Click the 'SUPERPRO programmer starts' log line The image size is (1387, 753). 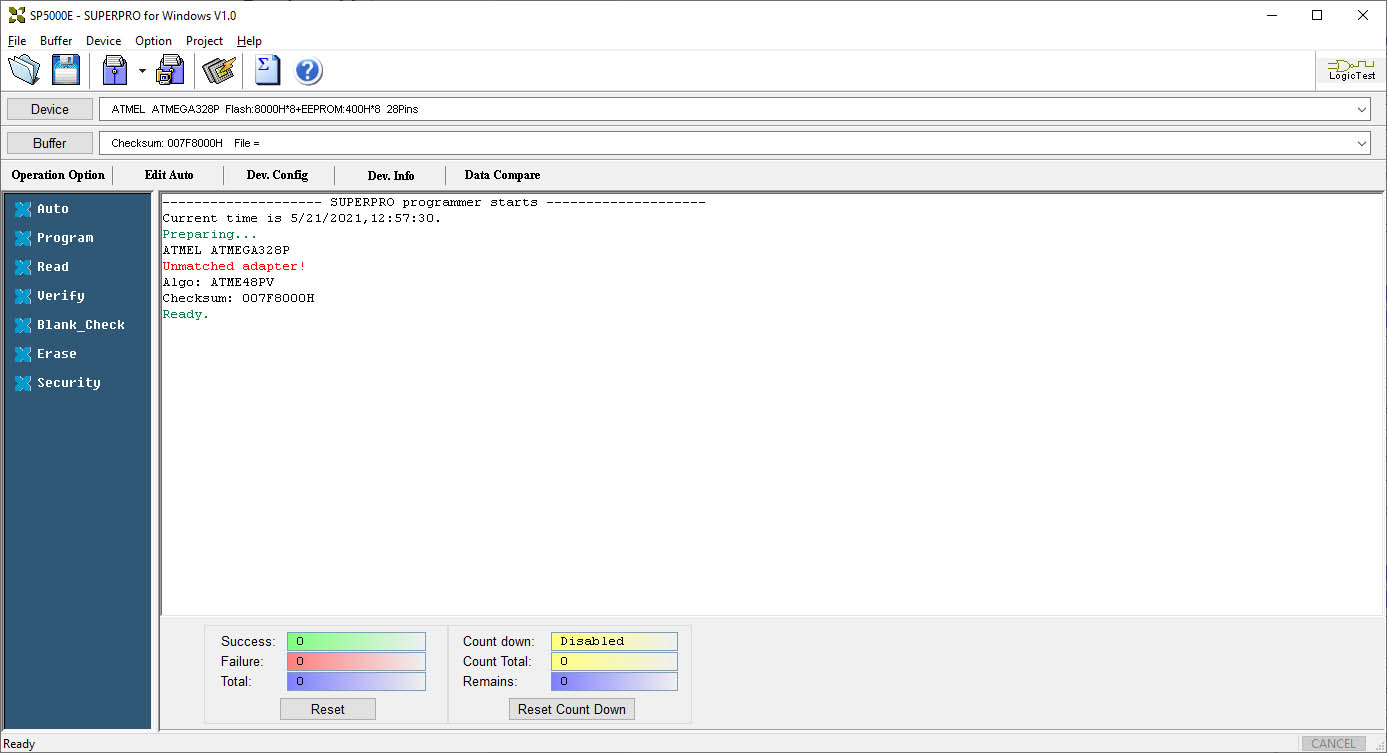[x=434, y=202]
